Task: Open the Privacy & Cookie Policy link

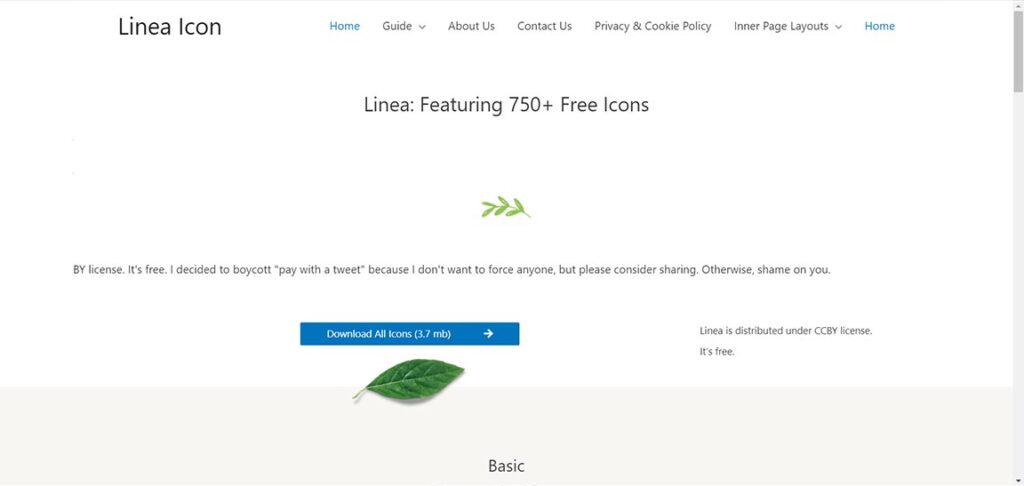Action: pos(652,26)
